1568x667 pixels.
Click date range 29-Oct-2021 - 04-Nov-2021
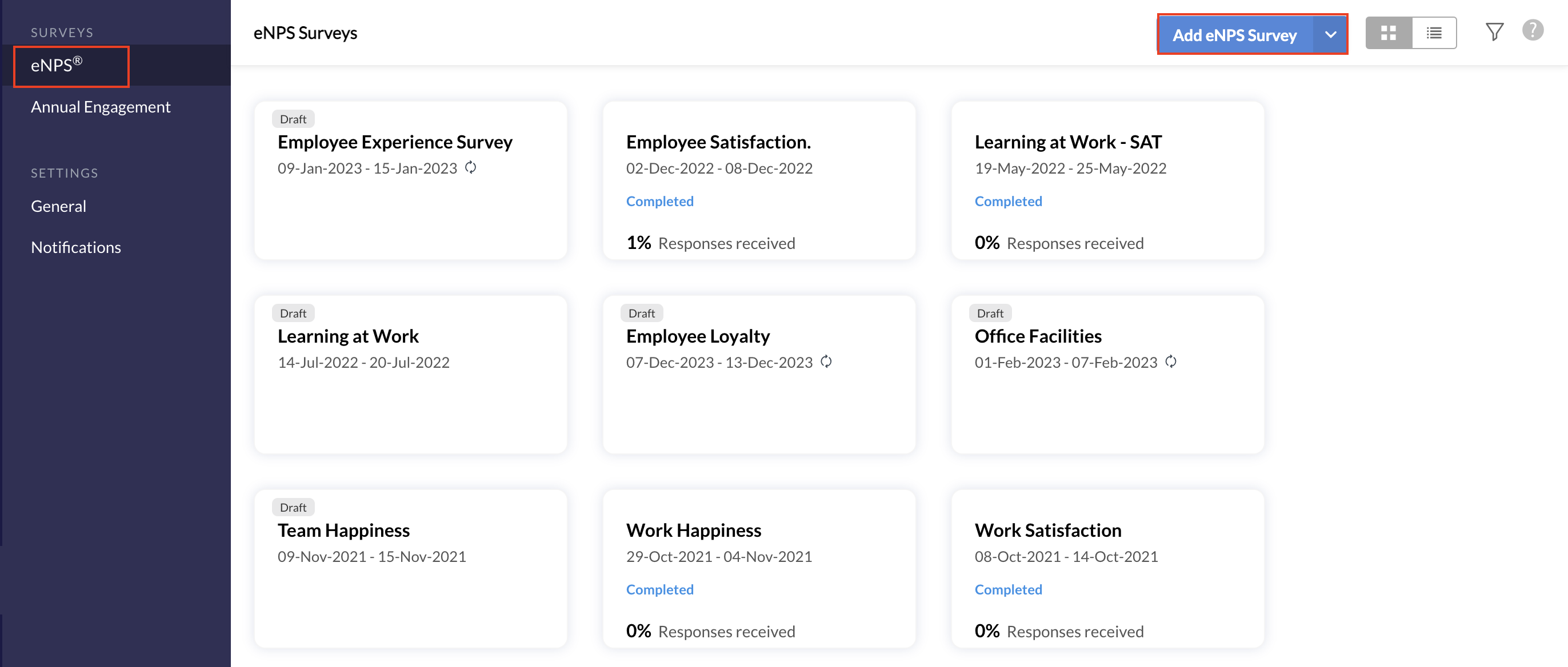[719, 556]
